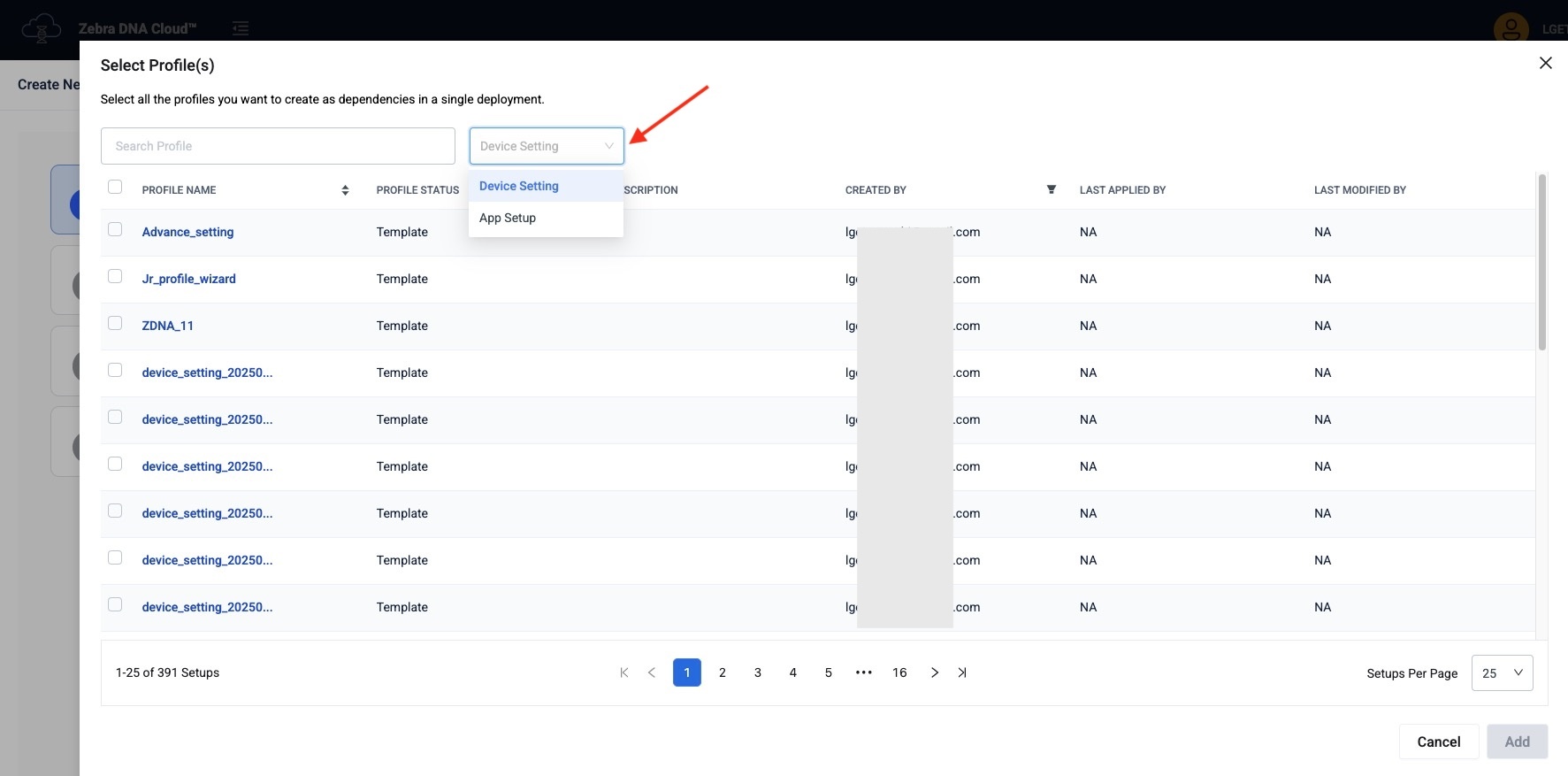Choose App Setup from dropdown list
This screenshot has height=776, width=1568.
click(508, 218)
